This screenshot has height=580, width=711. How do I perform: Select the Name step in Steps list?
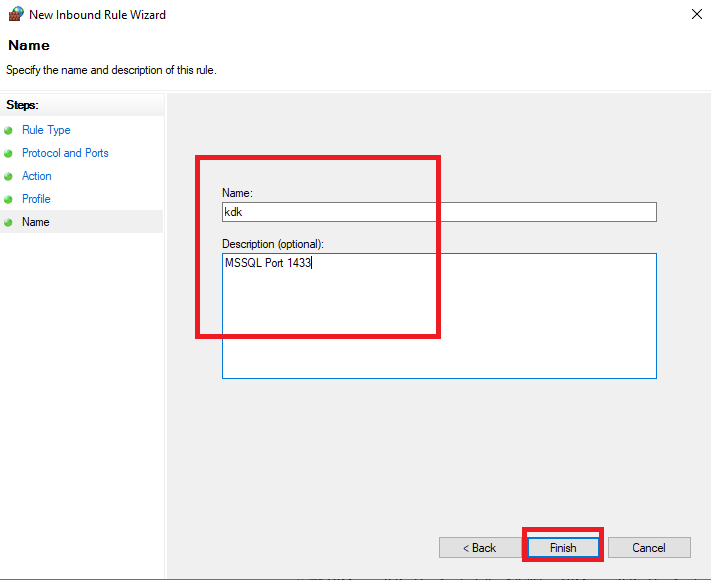[x=36, y=222]
